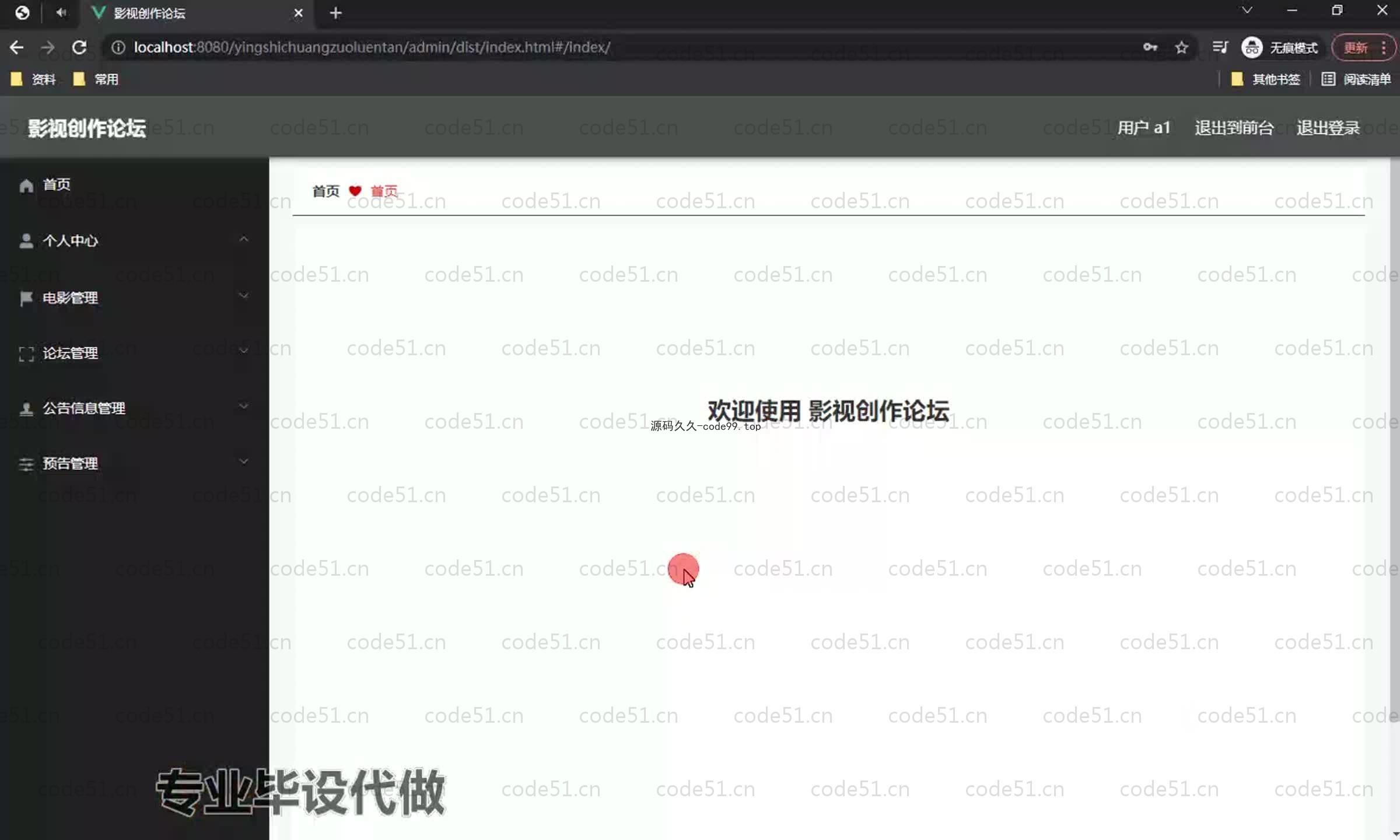The height and width of the screenshot is (840, 1400).
Task: Select 论坛管理 menu item
Action: tap(134, 353)
